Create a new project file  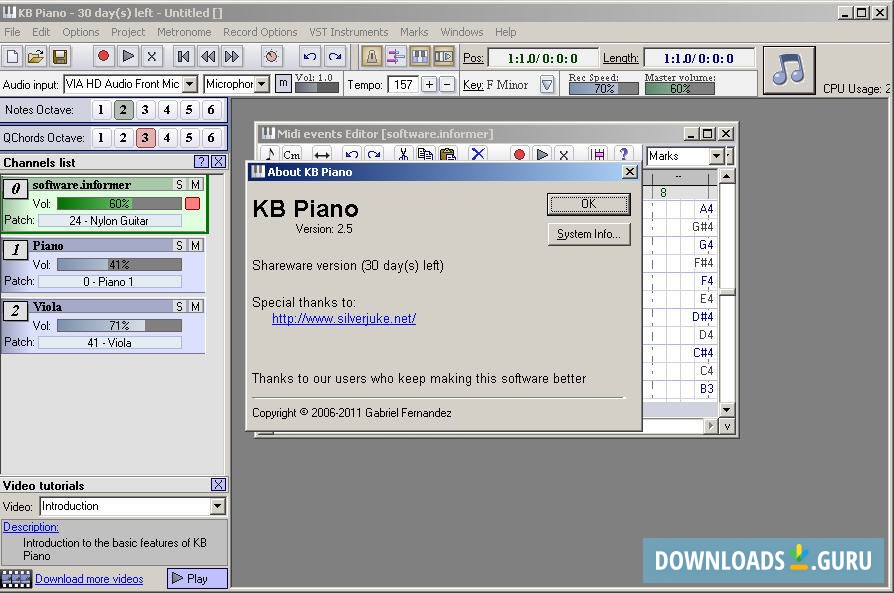pos(12,56)
